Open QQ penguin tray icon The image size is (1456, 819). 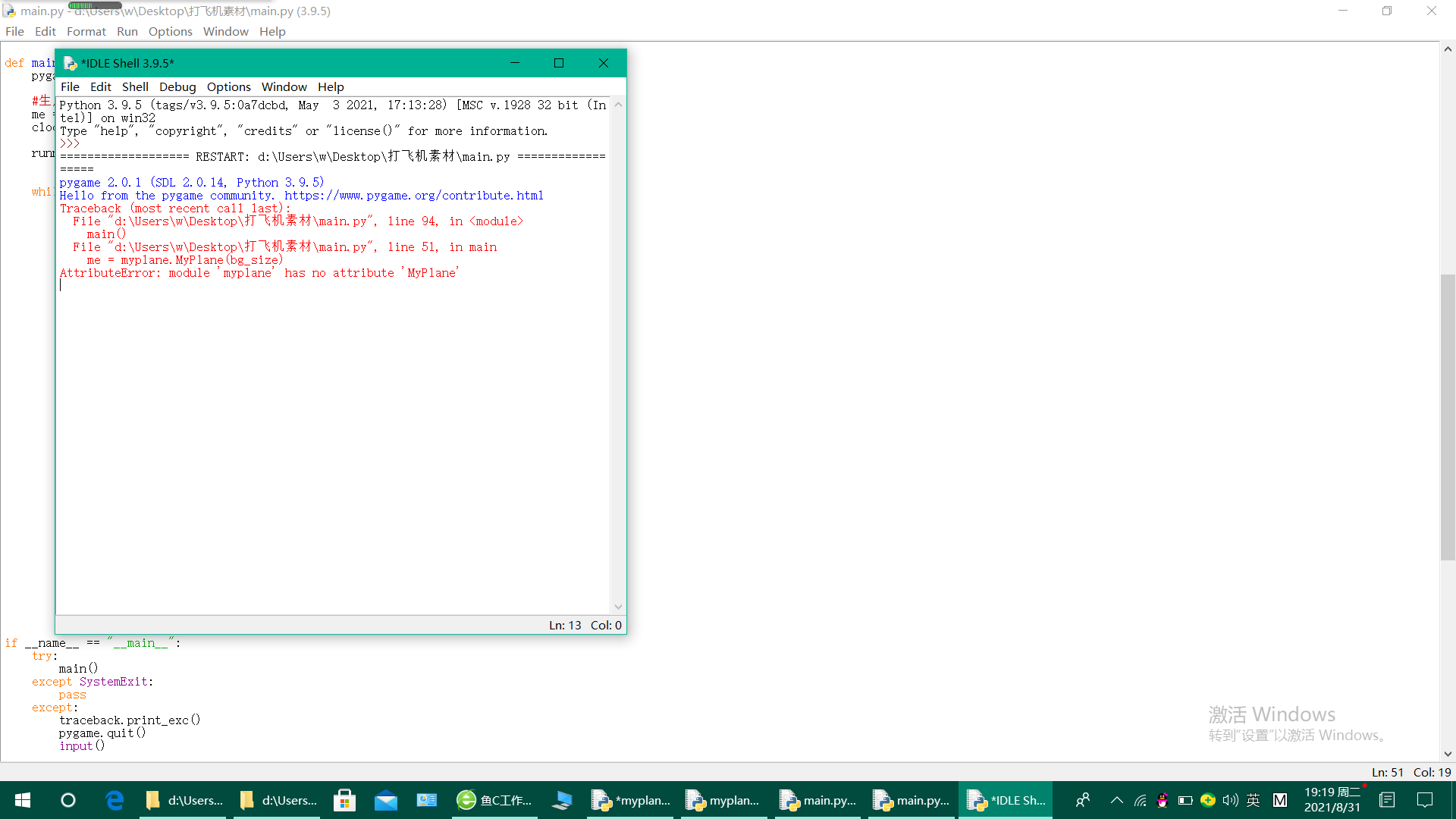click(x=1163, y=800)
